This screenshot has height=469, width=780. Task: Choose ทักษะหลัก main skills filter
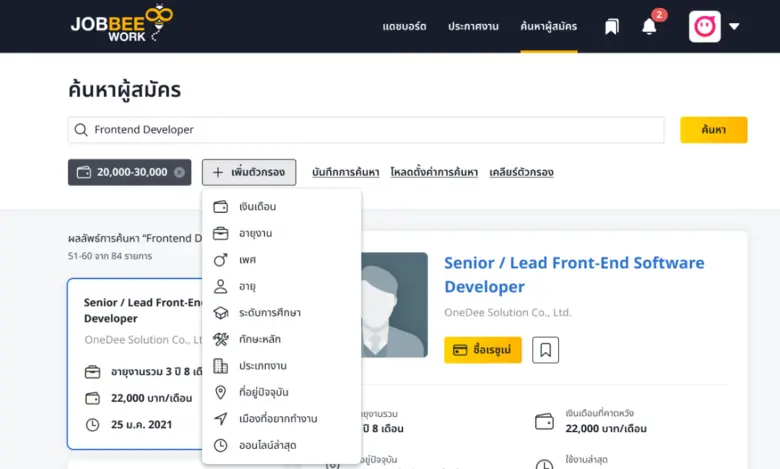pyautogui.click(x=261, y=339)
